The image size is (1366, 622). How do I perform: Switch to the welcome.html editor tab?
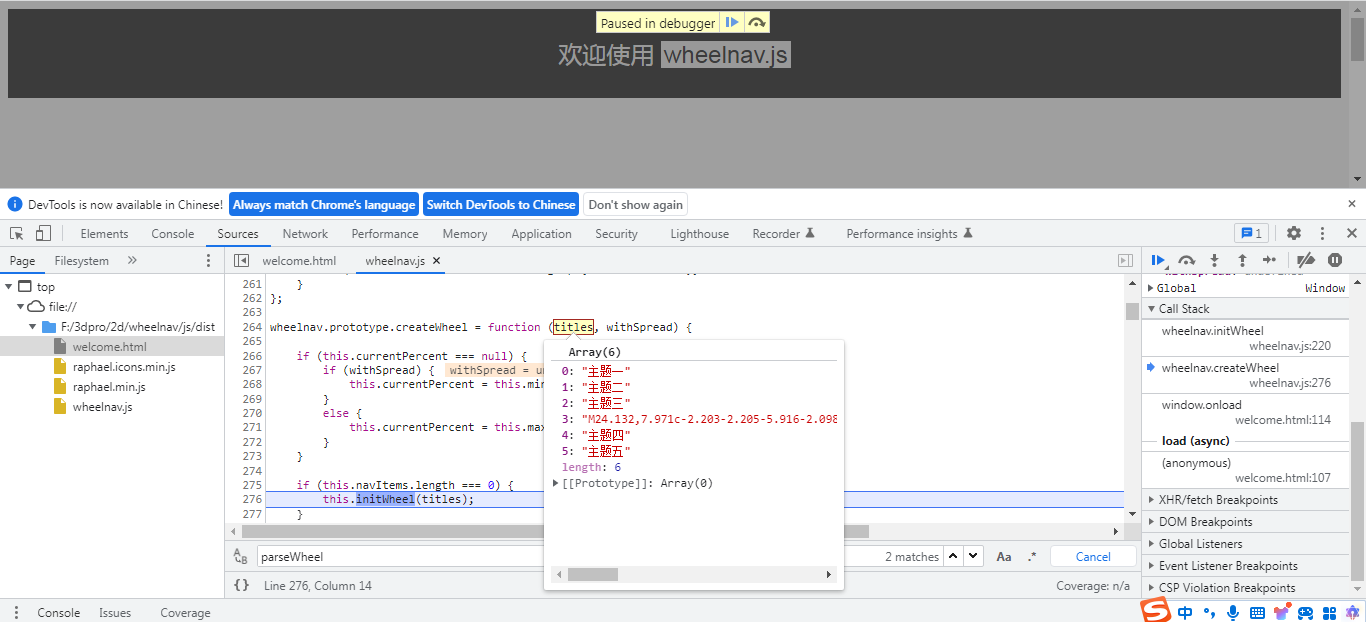pyautogui.click(x=299, y=261)
